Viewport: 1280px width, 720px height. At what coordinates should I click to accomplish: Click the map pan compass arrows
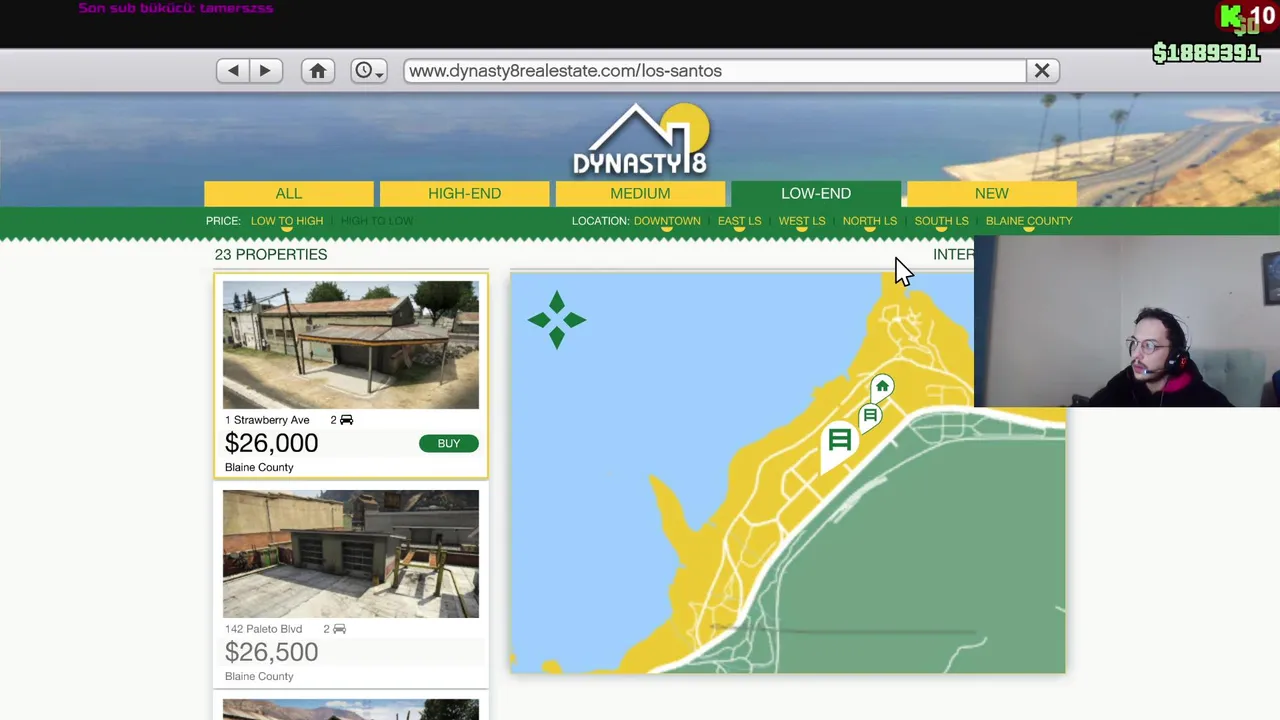click(x=557, y=320)
